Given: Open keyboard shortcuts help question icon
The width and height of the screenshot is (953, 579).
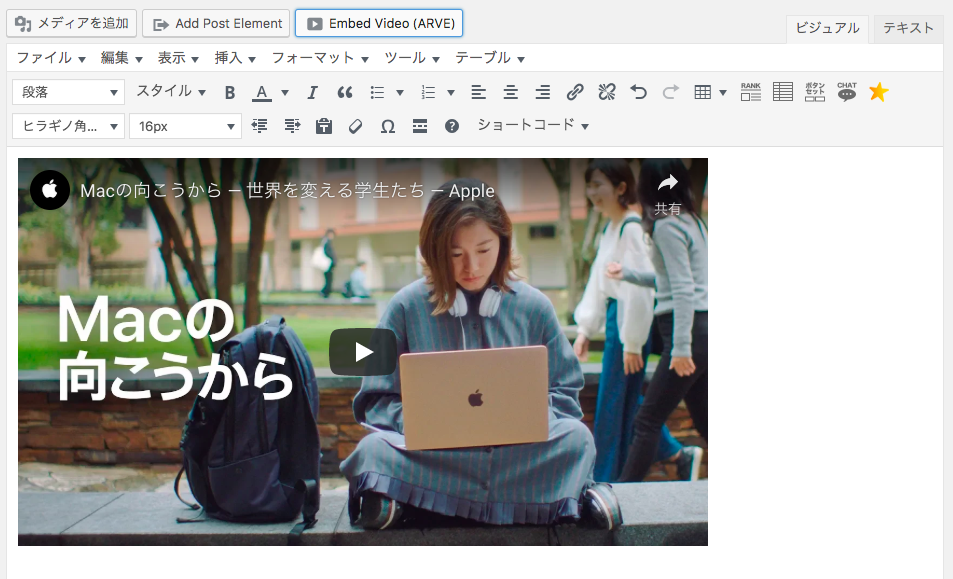Looking at the screenshot, I should pos(452,126).
